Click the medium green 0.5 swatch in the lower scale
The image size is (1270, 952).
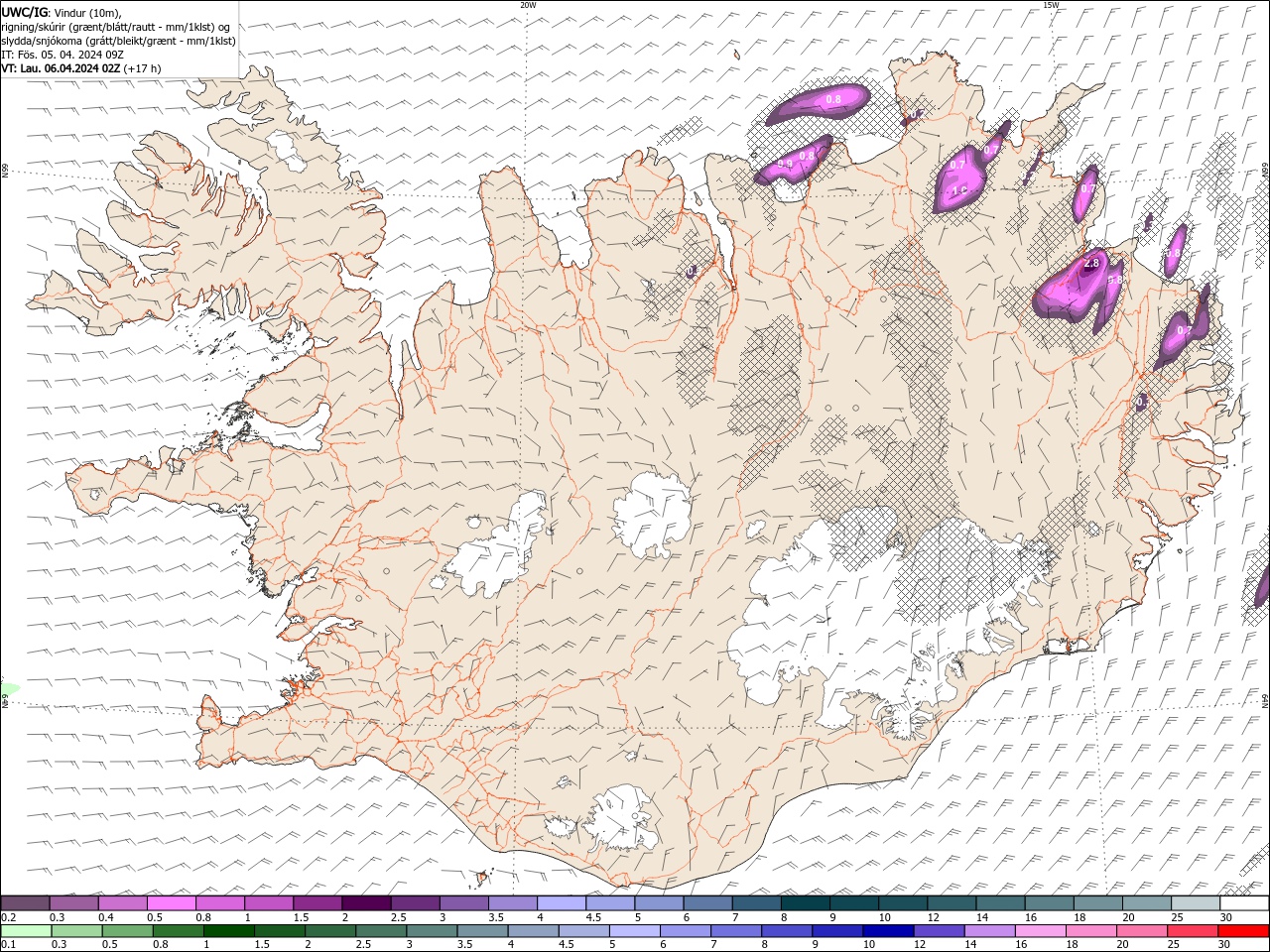(128, 931)
